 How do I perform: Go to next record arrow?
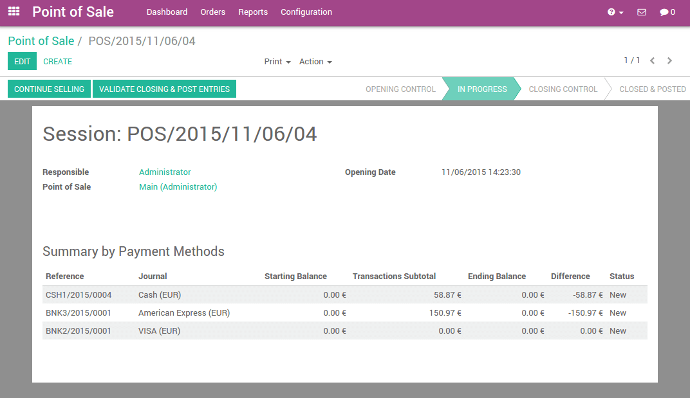pos(669,61)
